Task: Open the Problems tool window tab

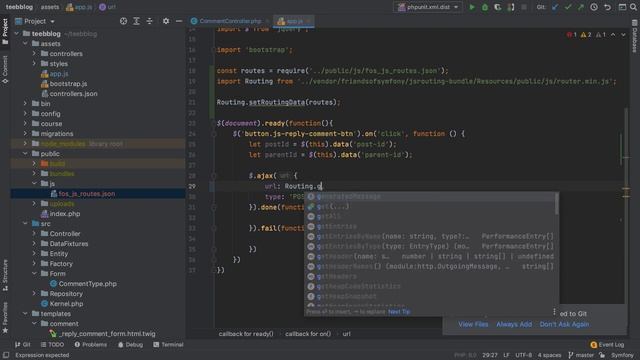Action: 91,345
